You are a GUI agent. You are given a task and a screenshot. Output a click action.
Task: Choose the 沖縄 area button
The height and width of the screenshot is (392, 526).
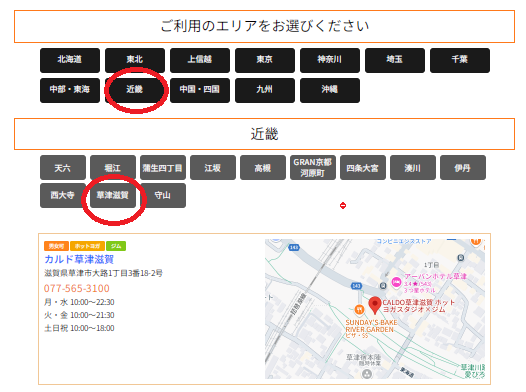coord(330,90)
